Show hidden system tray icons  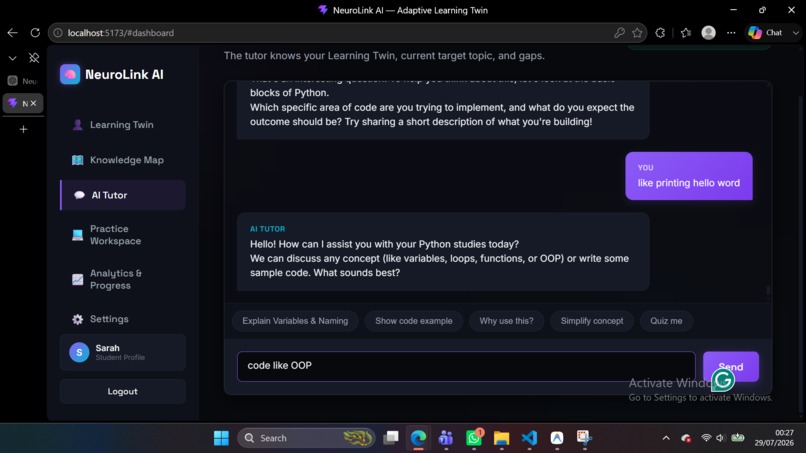click(666, 438)
